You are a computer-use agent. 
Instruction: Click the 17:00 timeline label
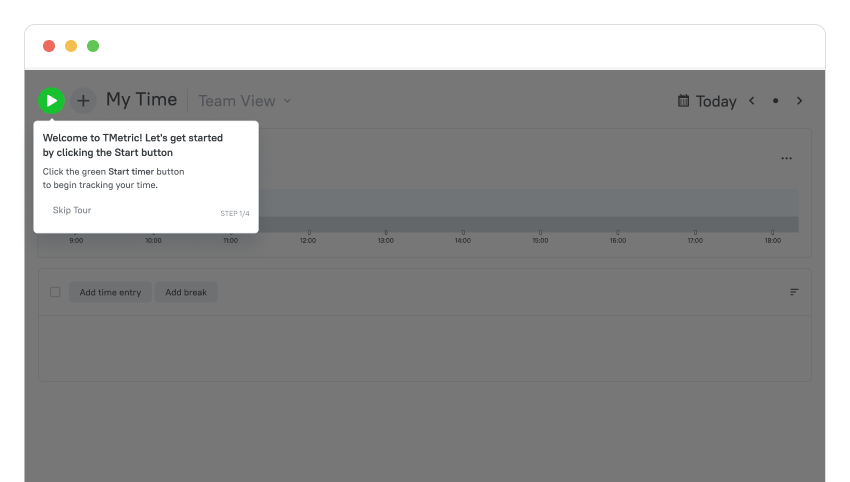coord(696,241)
